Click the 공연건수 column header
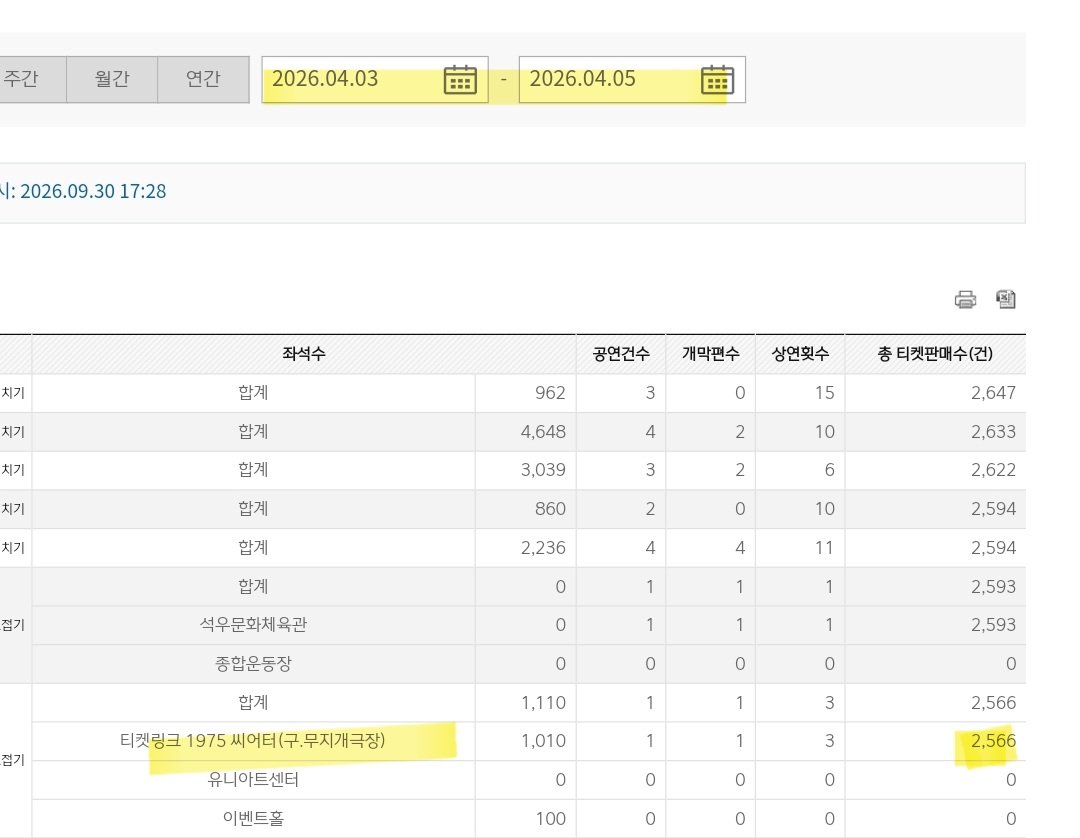This screenshot has width=1080, height=838. click(x=621, y=354)
